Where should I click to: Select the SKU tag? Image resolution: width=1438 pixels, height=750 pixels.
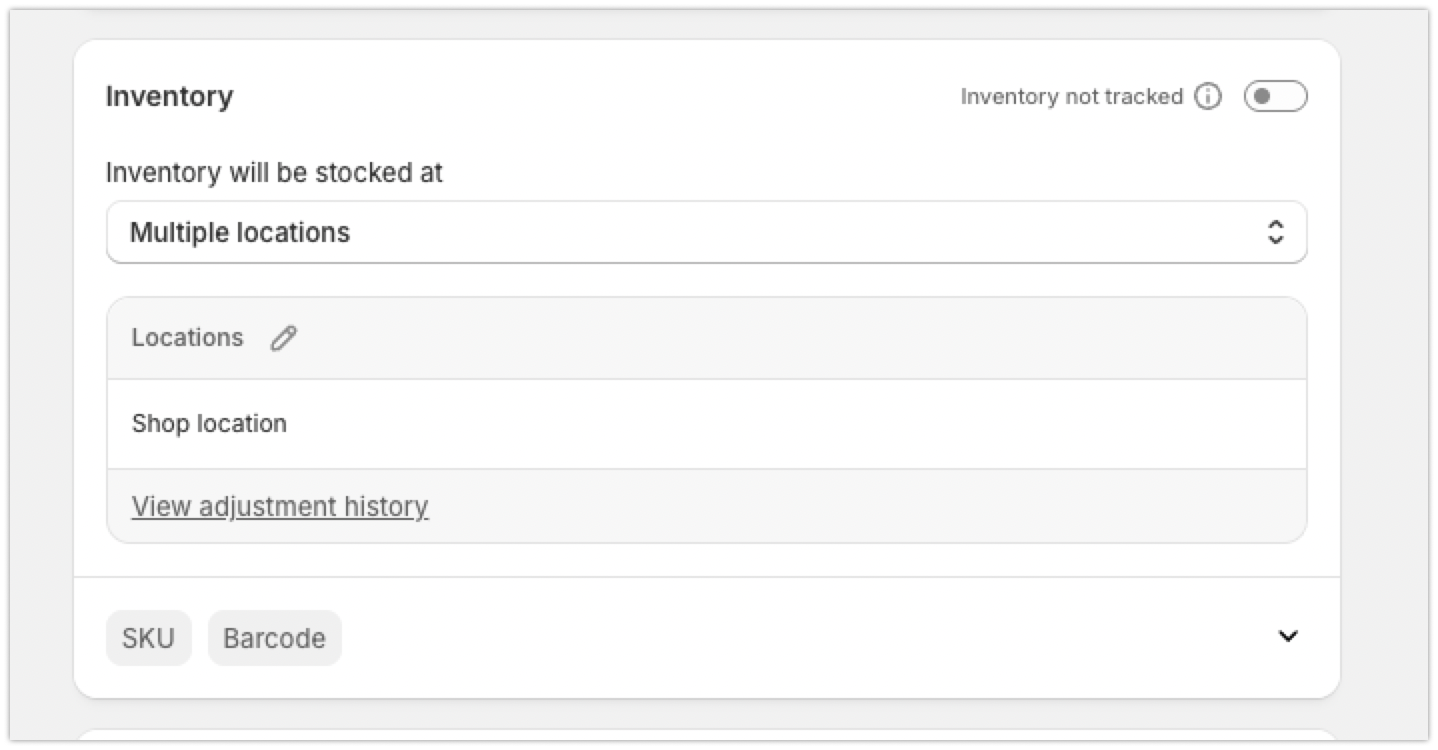pyautogui.click(x=148, y=638)
